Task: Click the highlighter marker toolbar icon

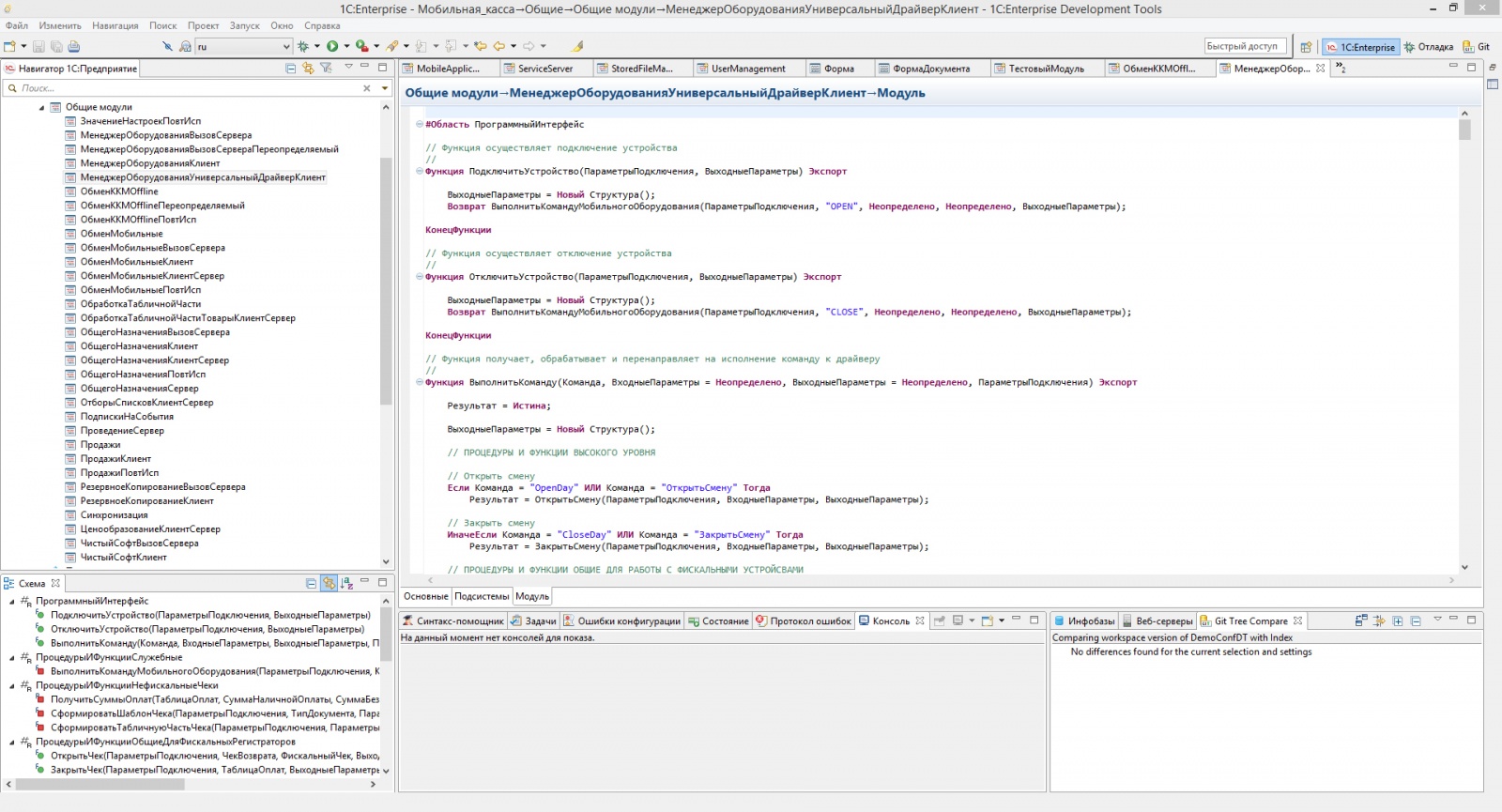Action: coord(577,46)
